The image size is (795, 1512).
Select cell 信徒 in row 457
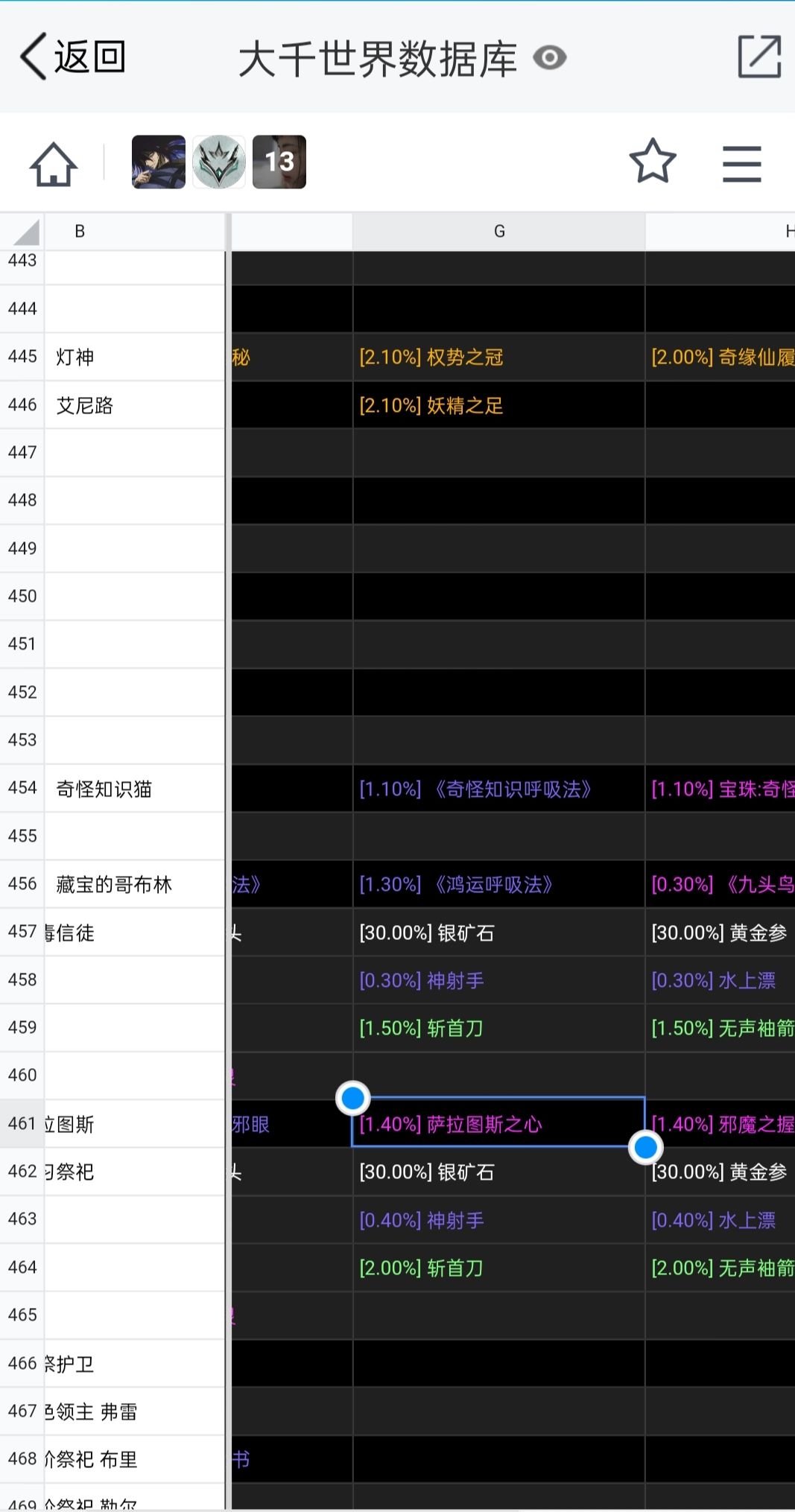[x=135, y=932]
